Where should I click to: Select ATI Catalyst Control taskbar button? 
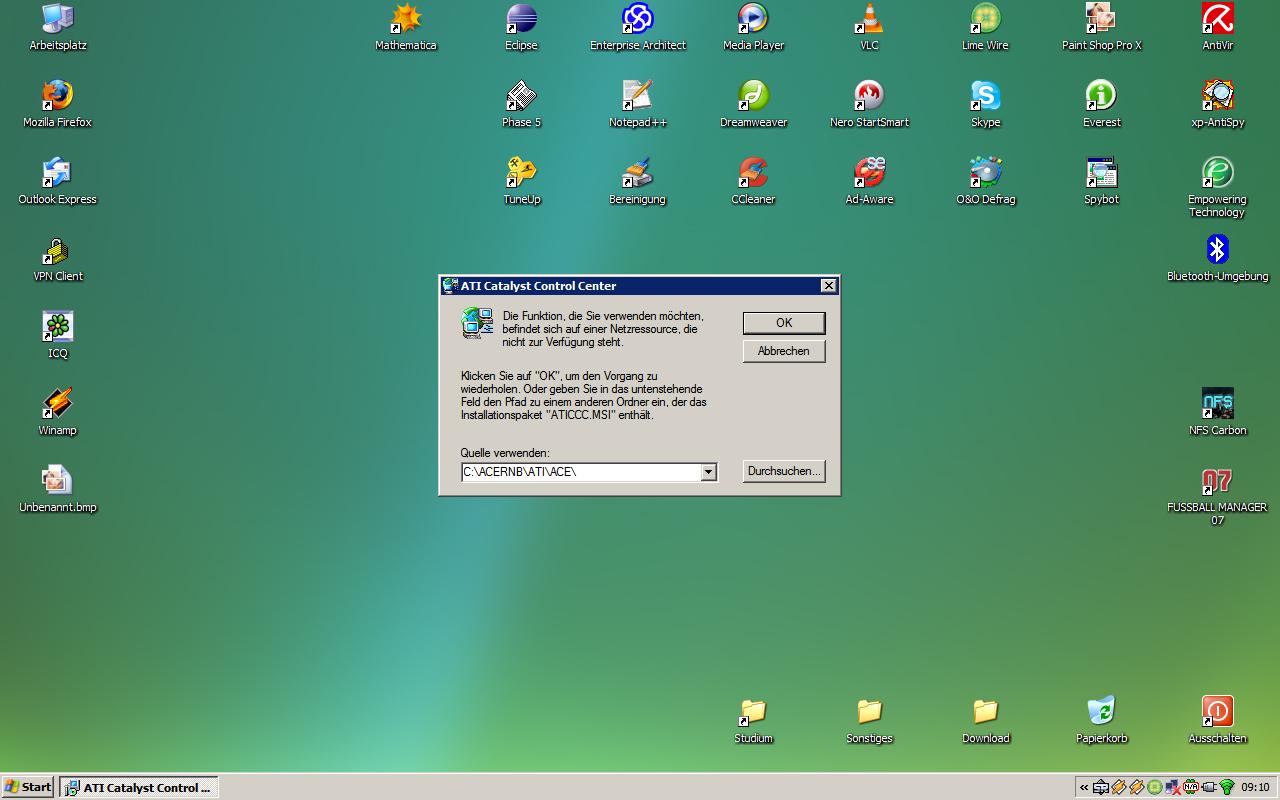[139, 787]
